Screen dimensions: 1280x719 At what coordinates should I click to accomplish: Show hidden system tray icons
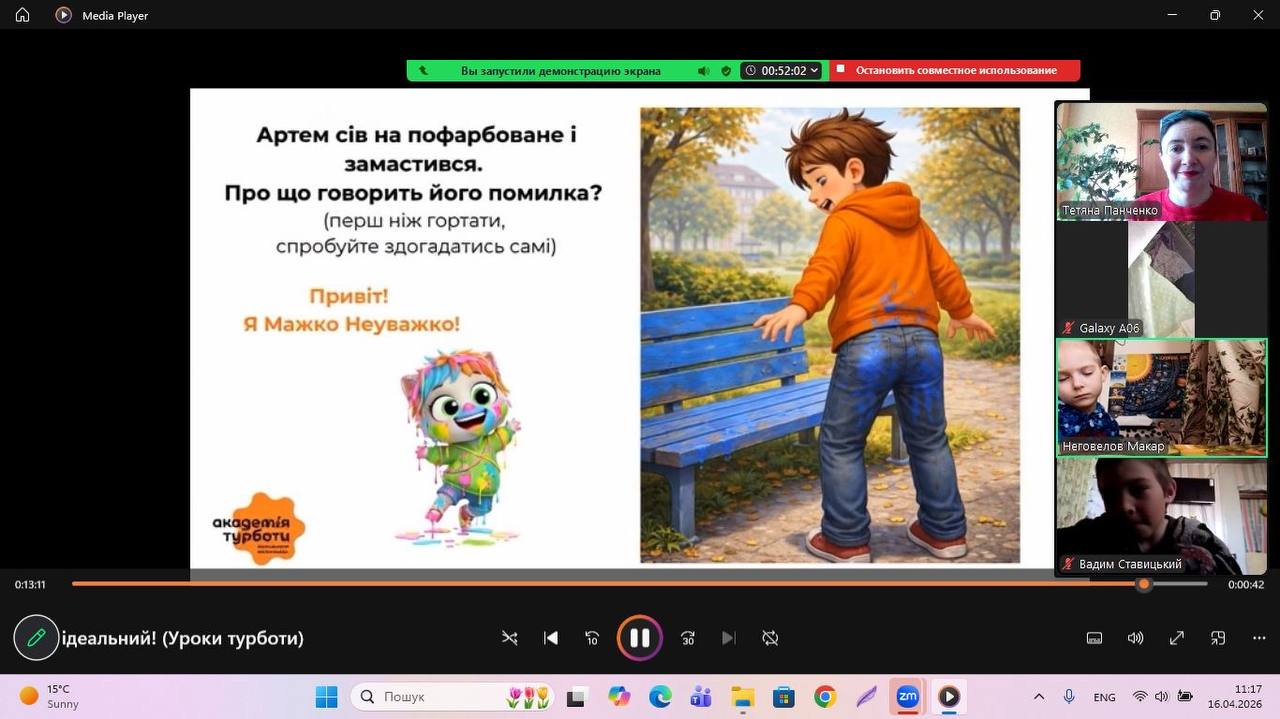1039,697
